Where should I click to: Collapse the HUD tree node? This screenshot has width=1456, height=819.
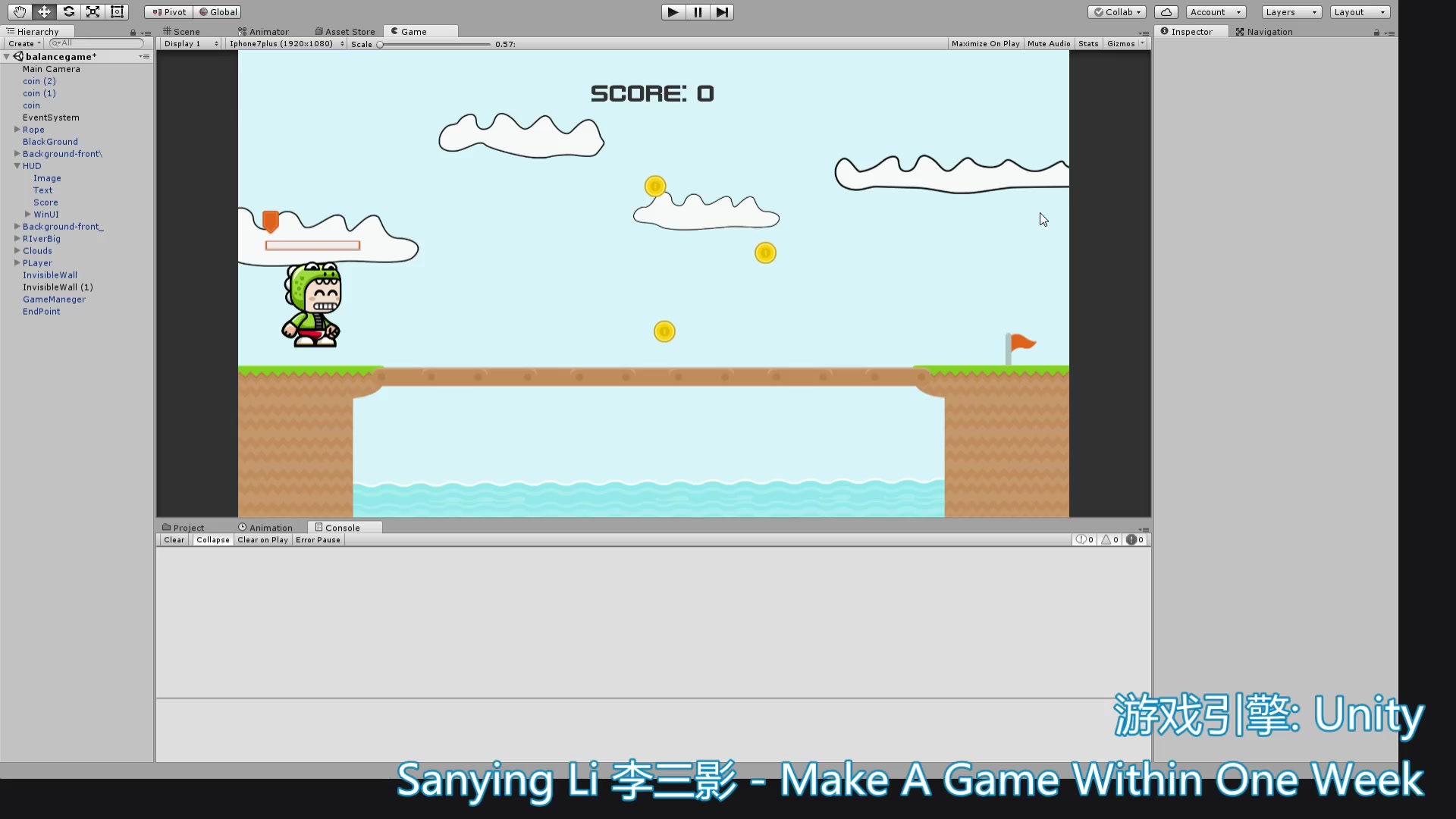17,166
